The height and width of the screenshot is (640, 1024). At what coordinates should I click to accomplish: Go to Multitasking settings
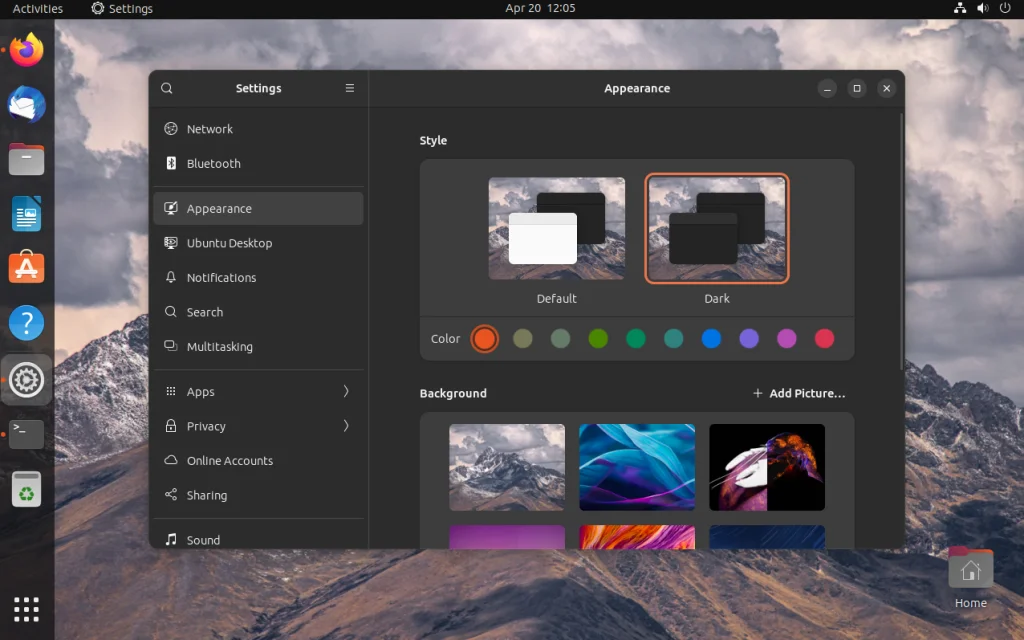219,347
